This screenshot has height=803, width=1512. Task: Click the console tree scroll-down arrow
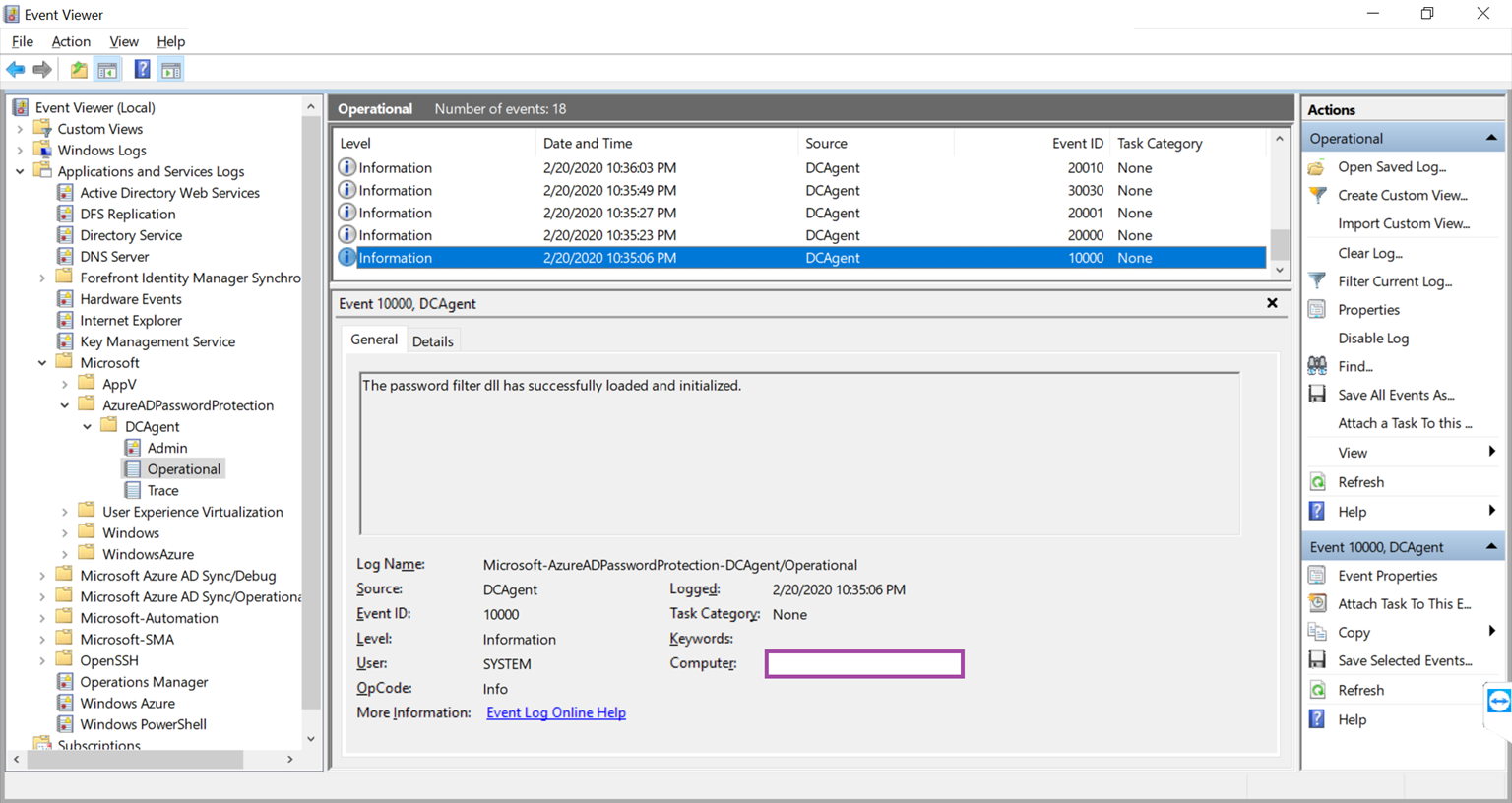tap(311, 739)
